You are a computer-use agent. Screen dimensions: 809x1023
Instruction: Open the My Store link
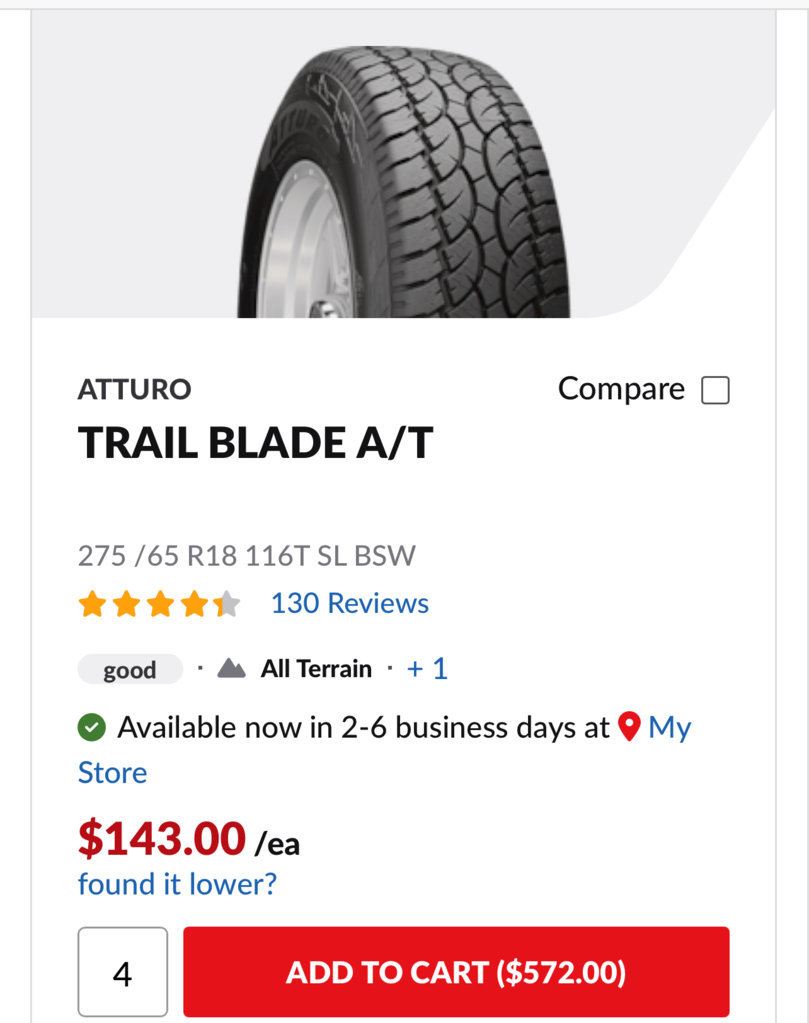click(x=669, y=727)
